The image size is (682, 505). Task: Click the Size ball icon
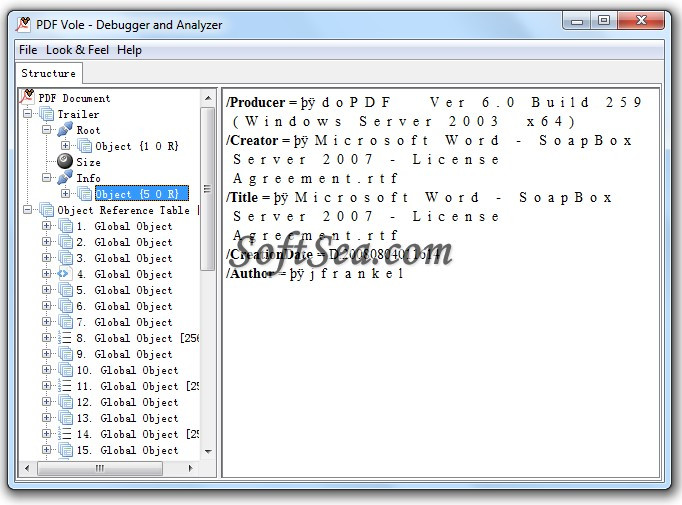click(x=65, y=161)
